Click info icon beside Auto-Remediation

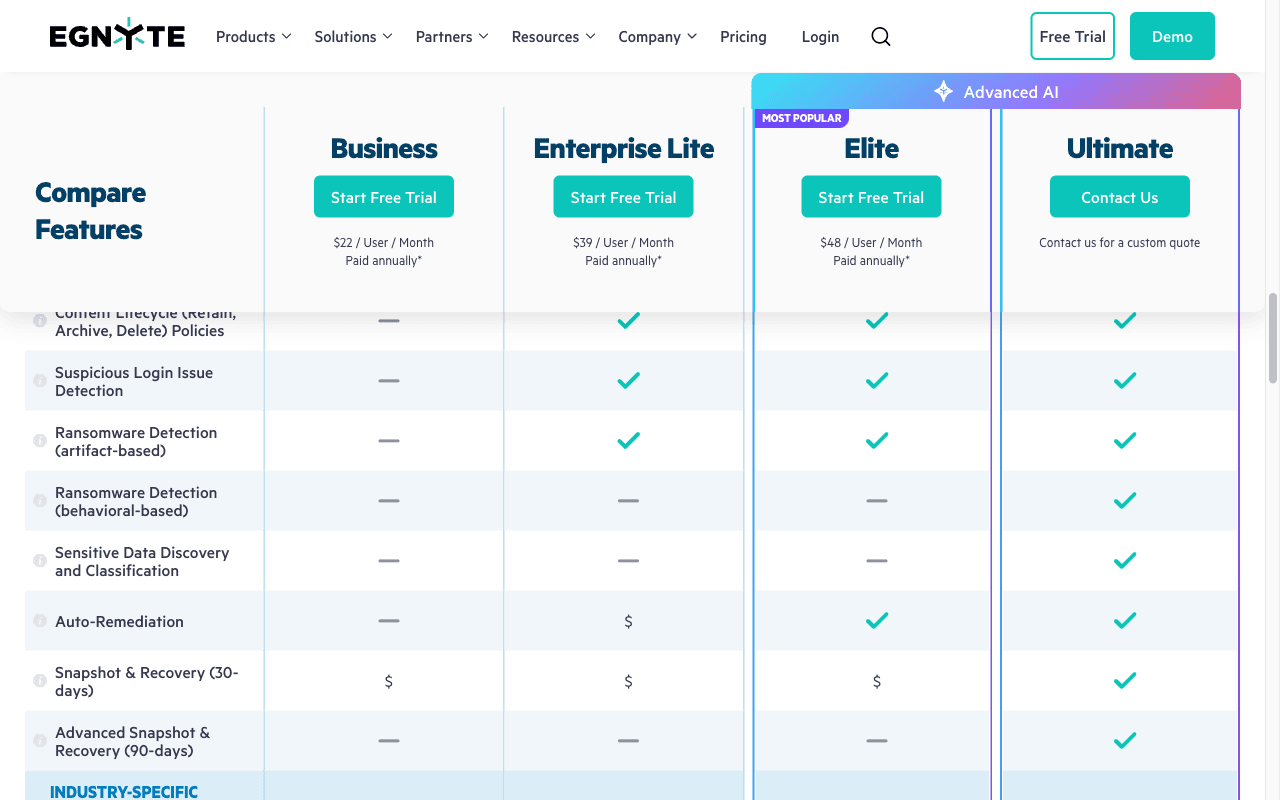(x=40, y=621)
